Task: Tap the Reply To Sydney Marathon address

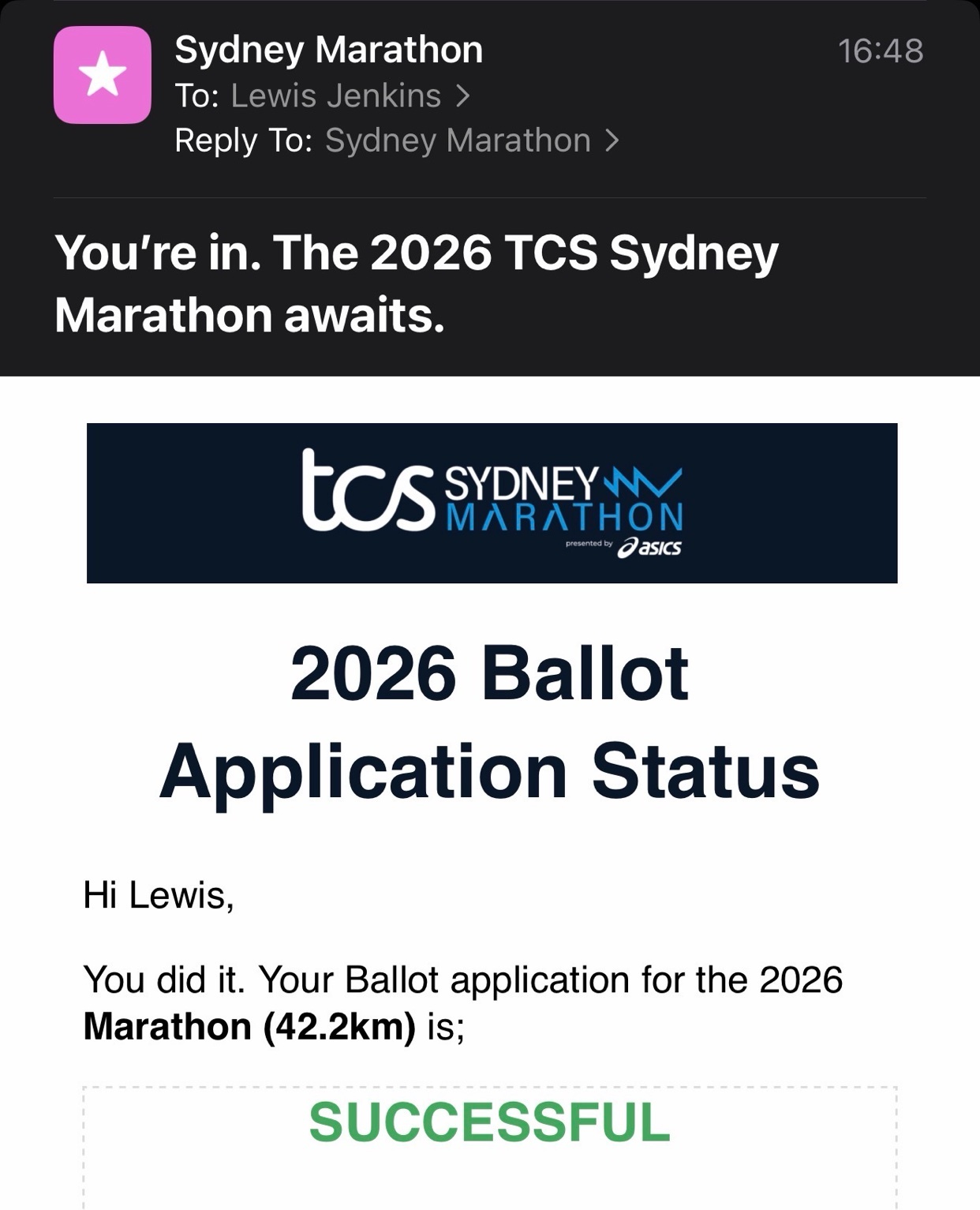Action: coord(458,140)
